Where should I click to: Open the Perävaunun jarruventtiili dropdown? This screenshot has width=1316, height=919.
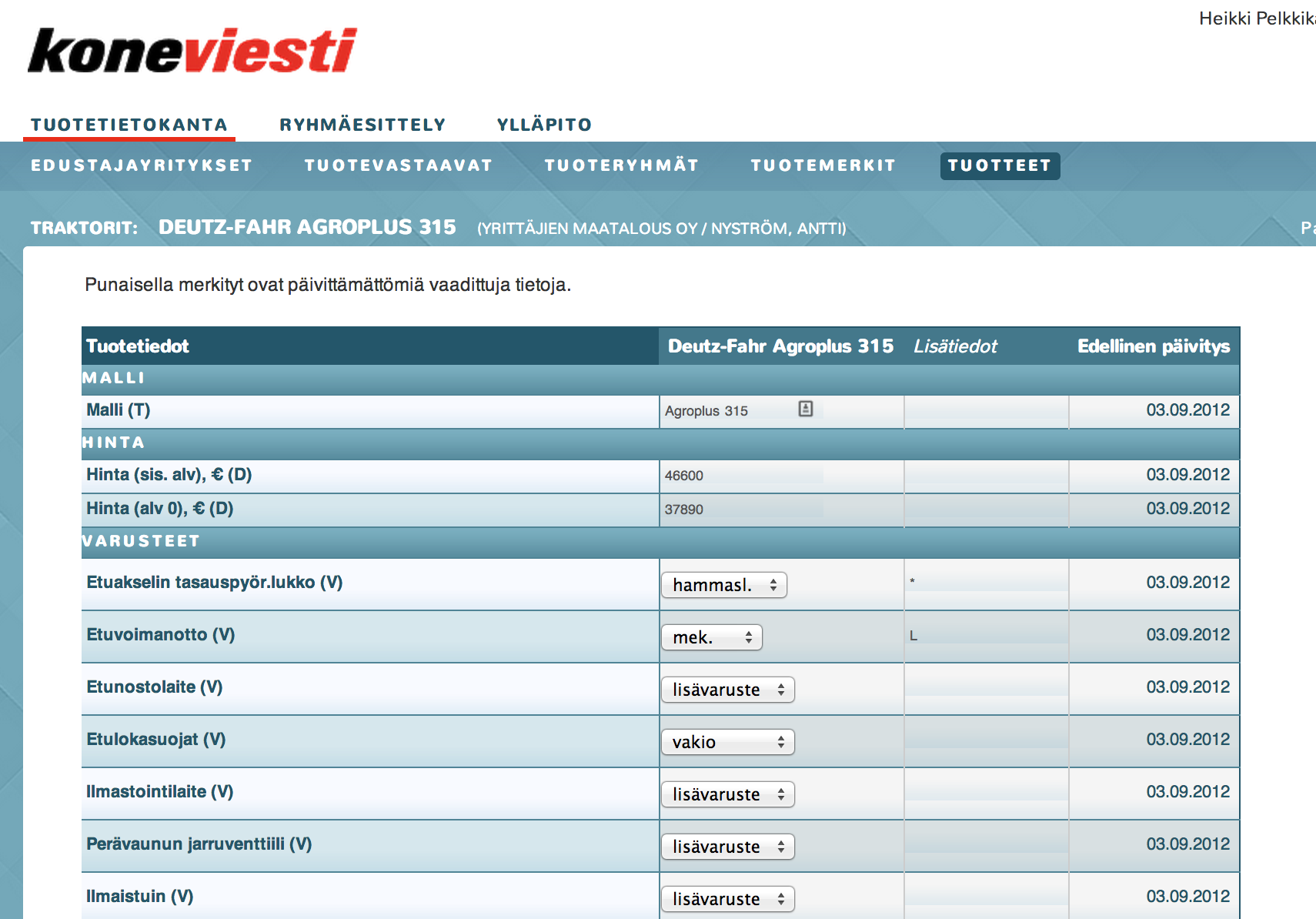click(728, 847)
